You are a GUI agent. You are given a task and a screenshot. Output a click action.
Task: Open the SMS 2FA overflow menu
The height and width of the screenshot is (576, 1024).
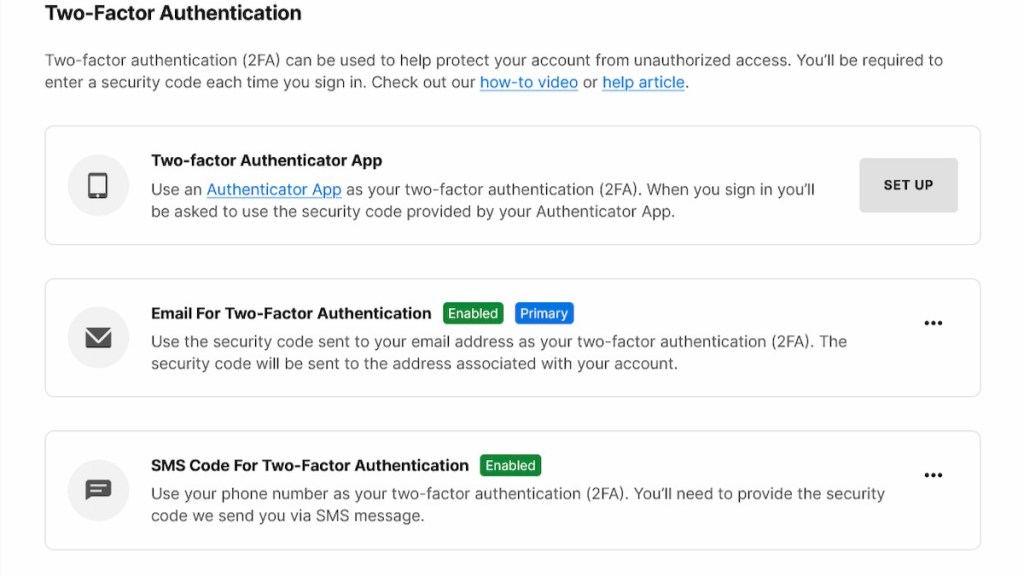pos(933,474)
